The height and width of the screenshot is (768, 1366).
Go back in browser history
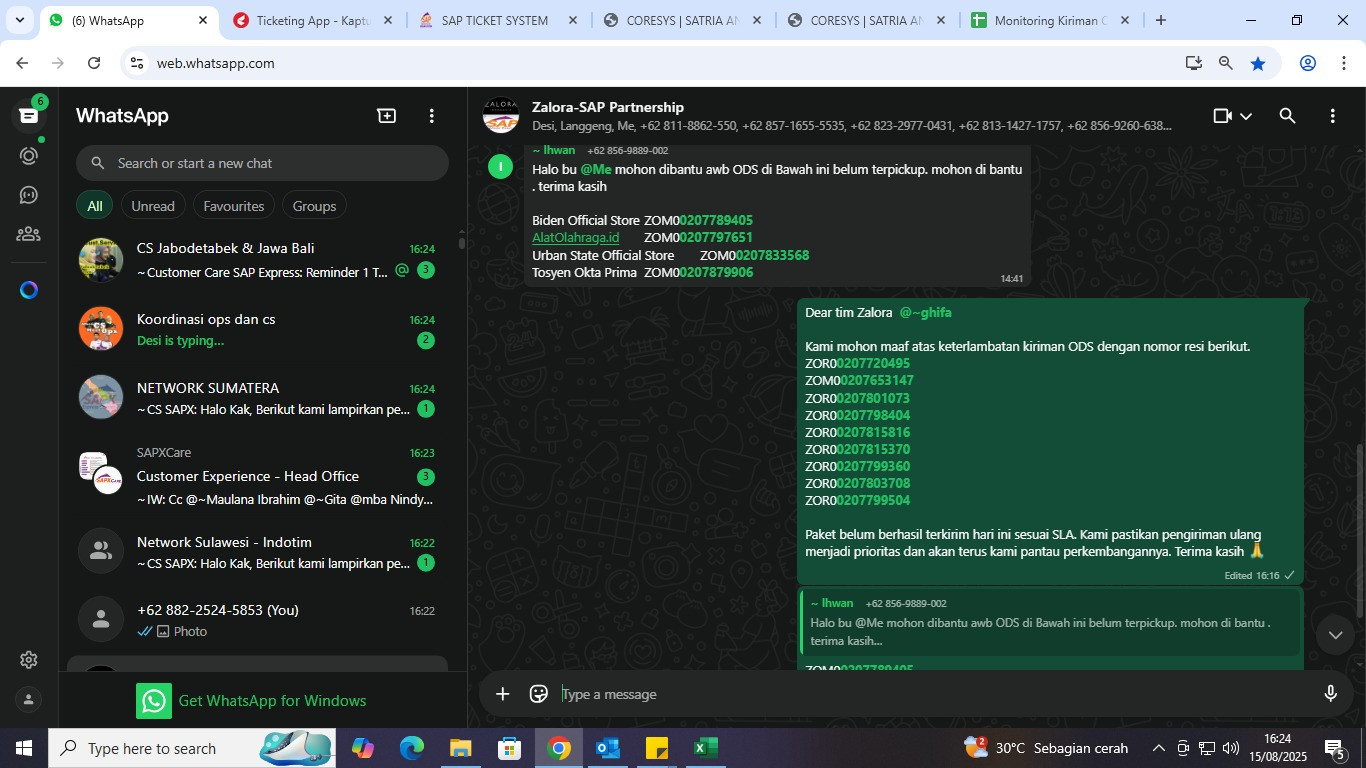pos(22,63)
